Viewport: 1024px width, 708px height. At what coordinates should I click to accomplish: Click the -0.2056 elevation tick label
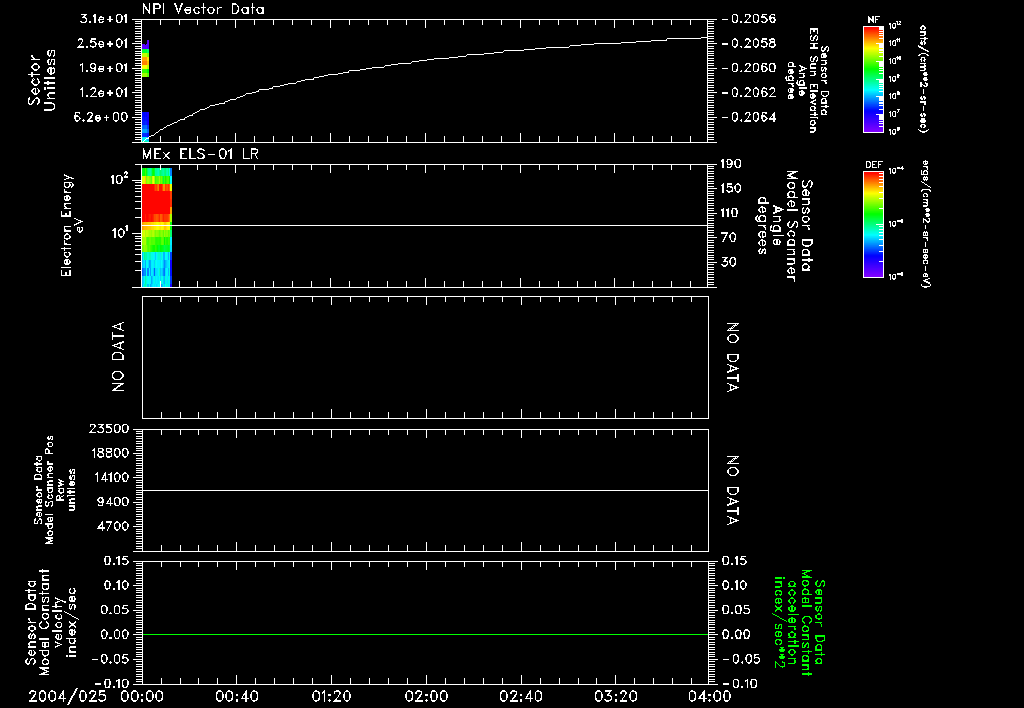750,19
